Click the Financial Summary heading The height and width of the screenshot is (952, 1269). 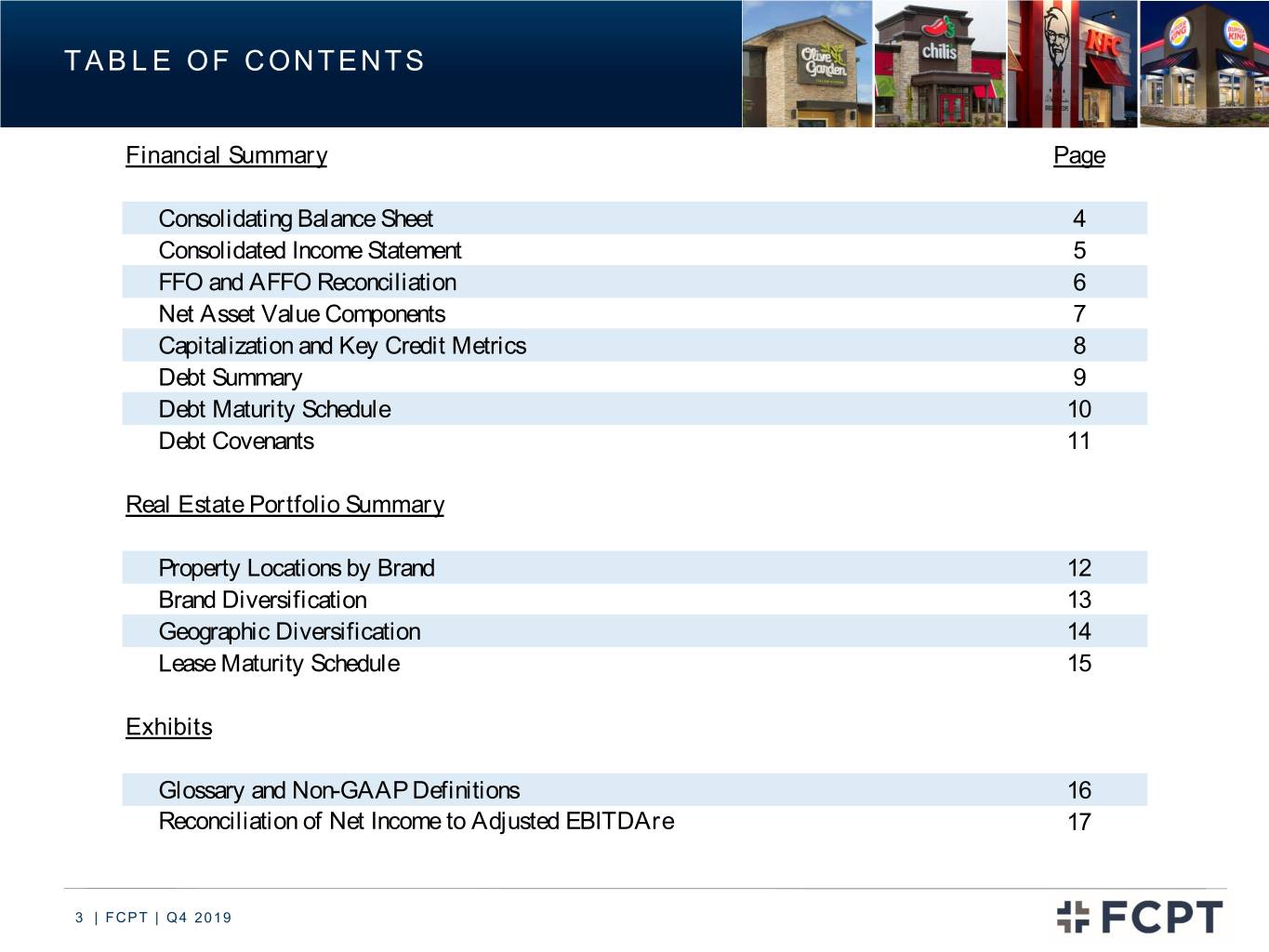pyautogui.click(x=226, y=155)
